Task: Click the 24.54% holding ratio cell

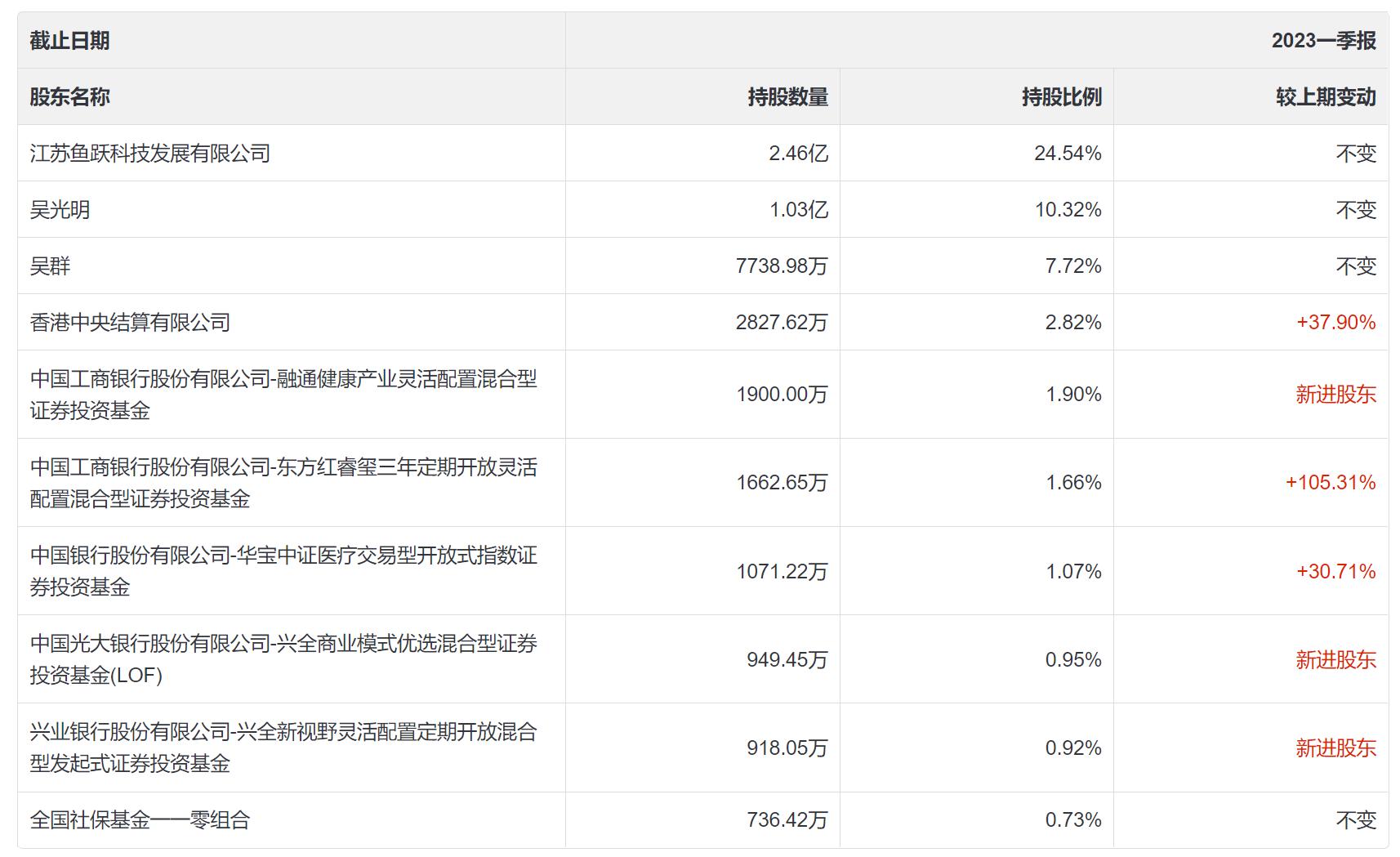Action: (x=1068, y=154)
